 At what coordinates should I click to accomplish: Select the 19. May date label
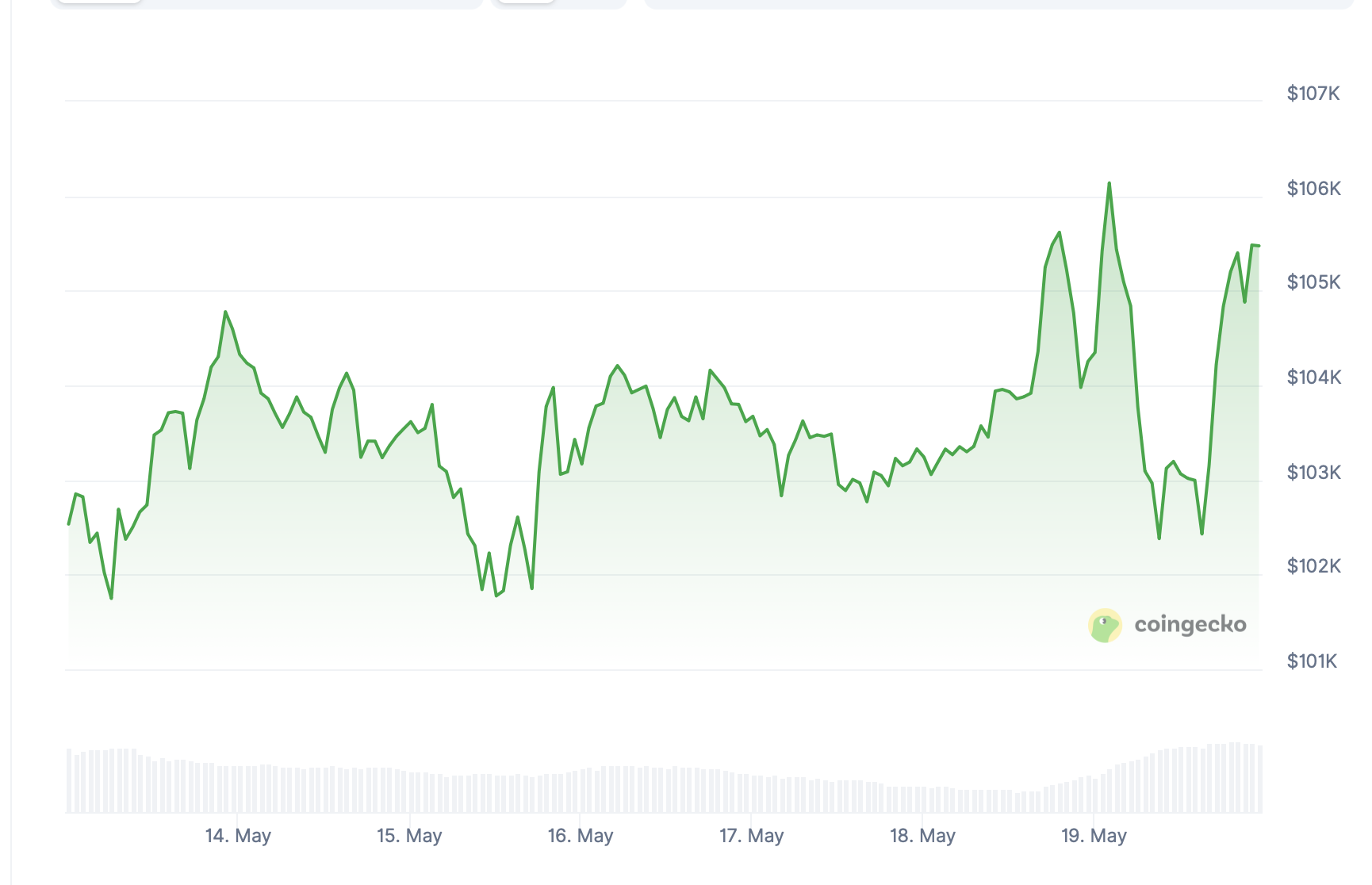[x=1094, y=836]
